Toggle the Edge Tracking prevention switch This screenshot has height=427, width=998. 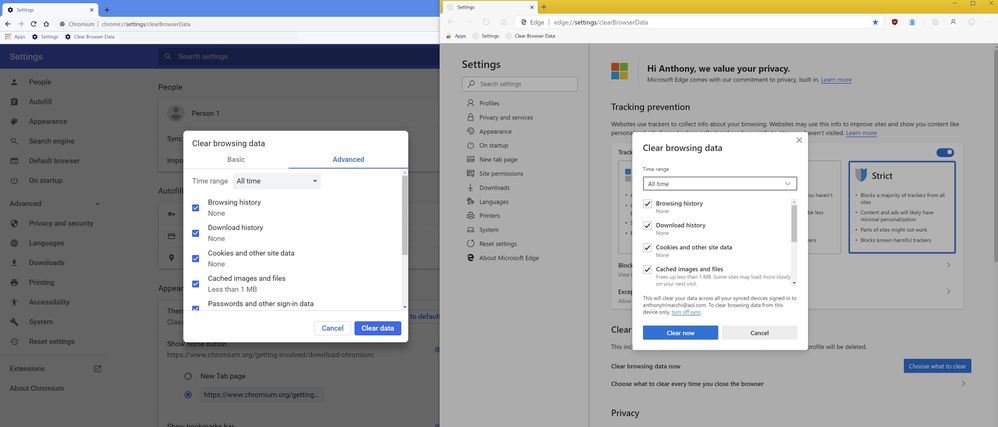pos(945,153)
